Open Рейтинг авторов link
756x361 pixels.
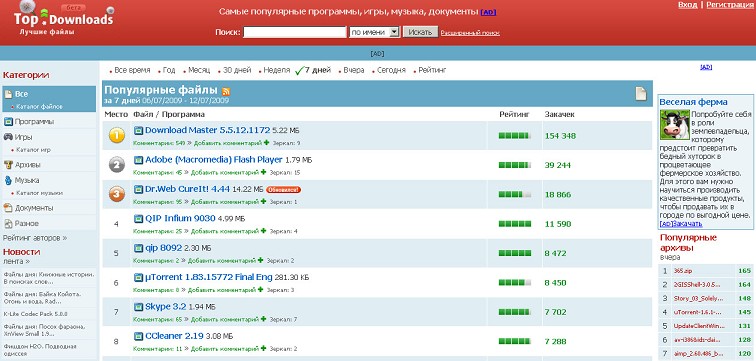[35, 238]
